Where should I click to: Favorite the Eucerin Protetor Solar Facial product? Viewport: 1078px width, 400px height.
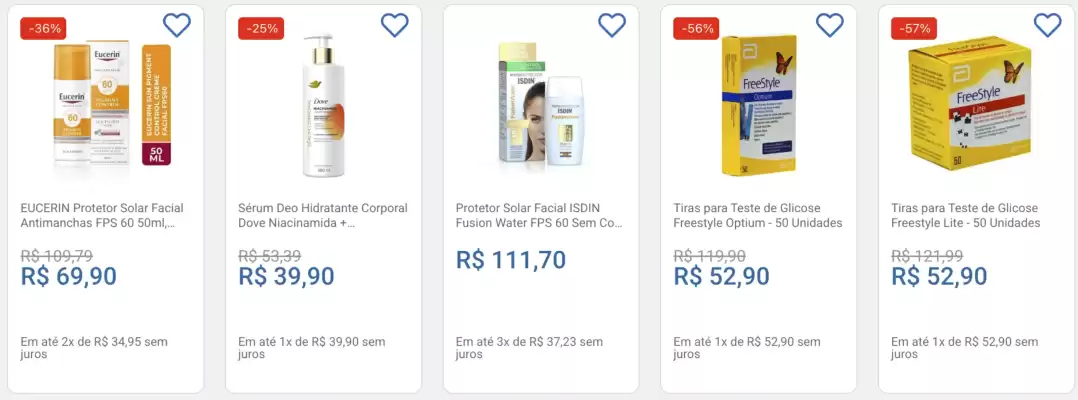pyautogui.click(x=176, y=25)
